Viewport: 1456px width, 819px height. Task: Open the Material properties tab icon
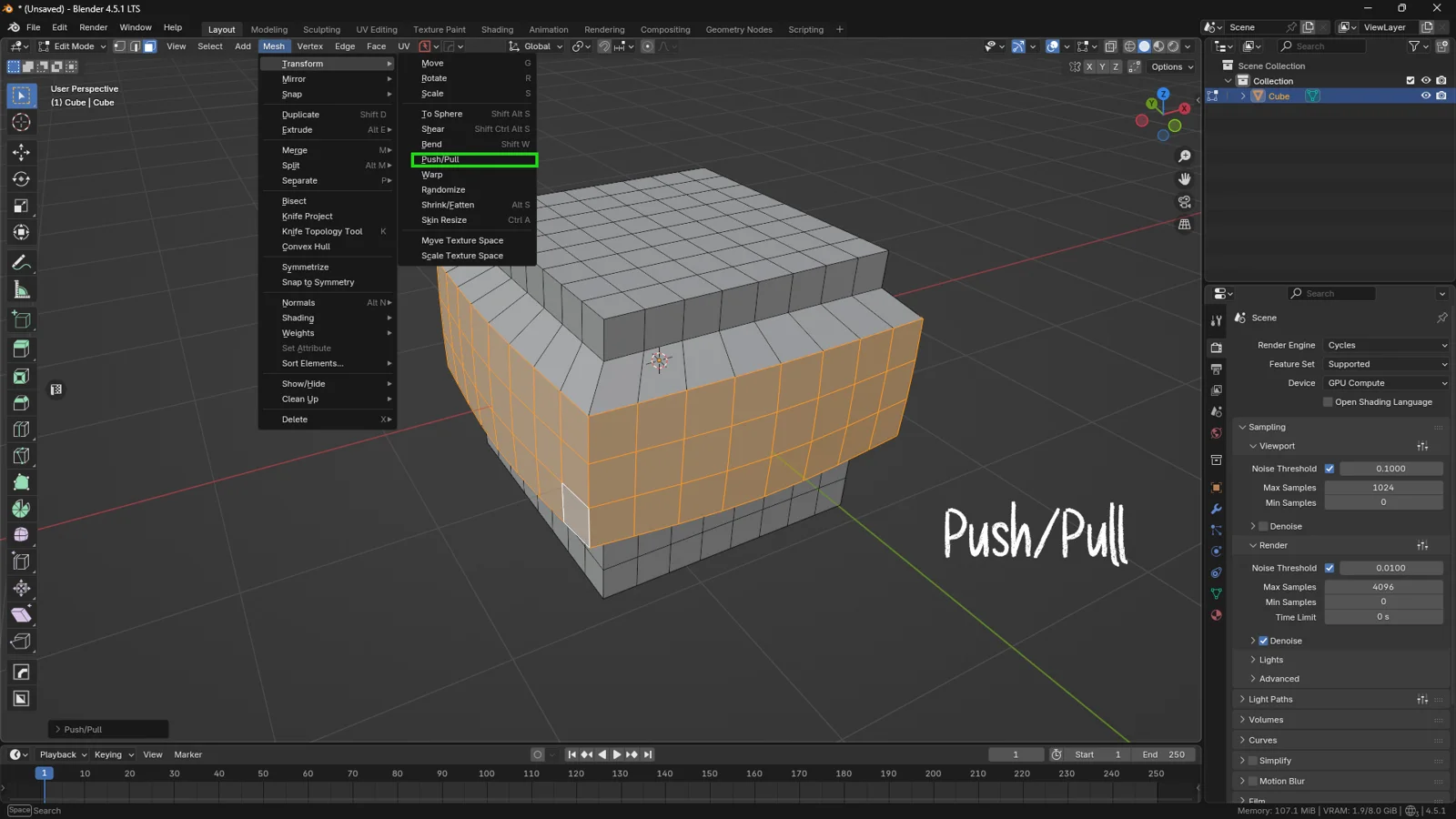point(1217,615)
